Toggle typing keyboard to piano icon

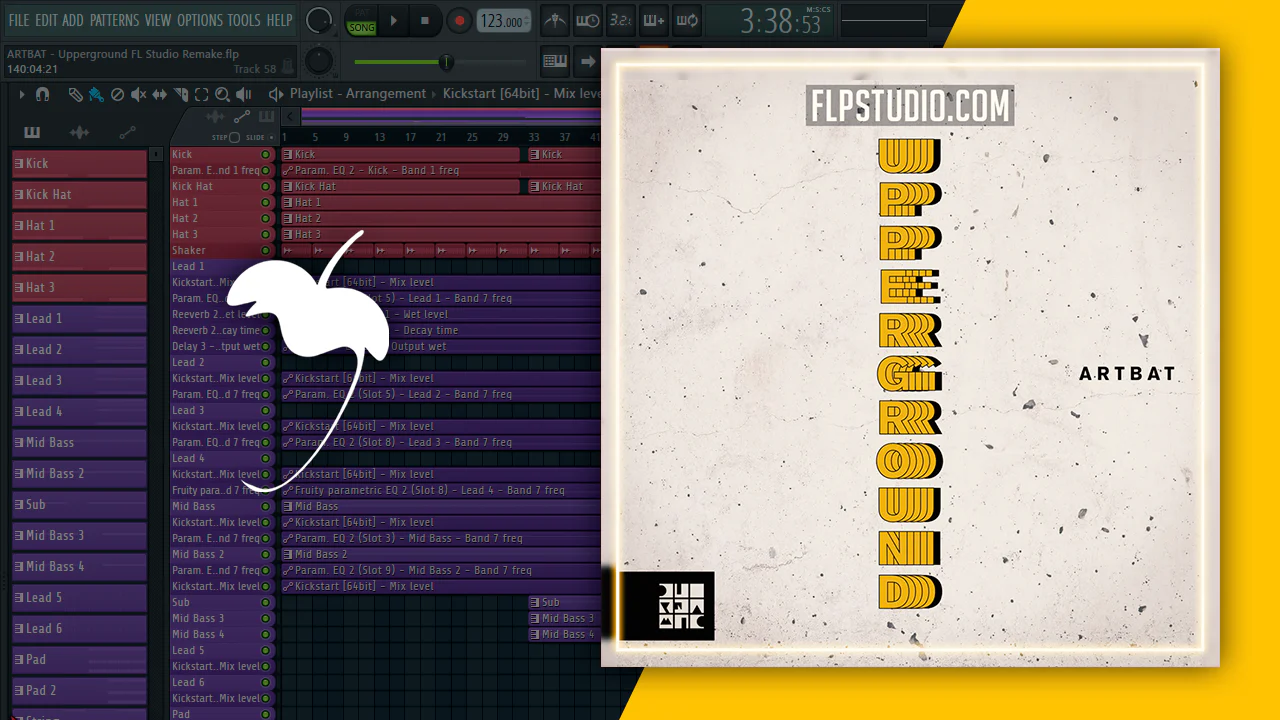(555, 61)
